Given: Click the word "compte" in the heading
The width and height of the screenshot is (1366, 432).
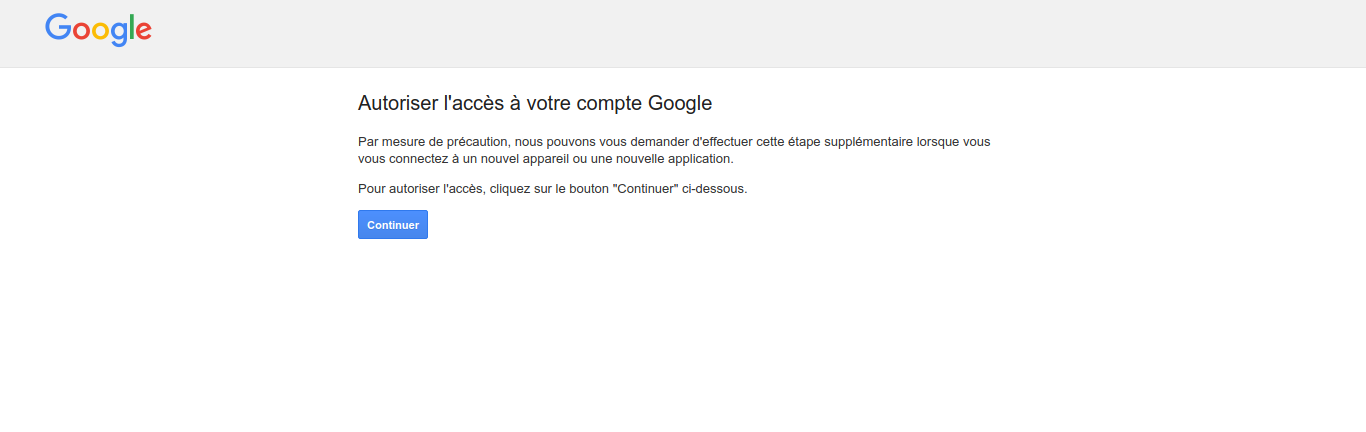Looking at the screenshot, I should click(x=612, y=104).
